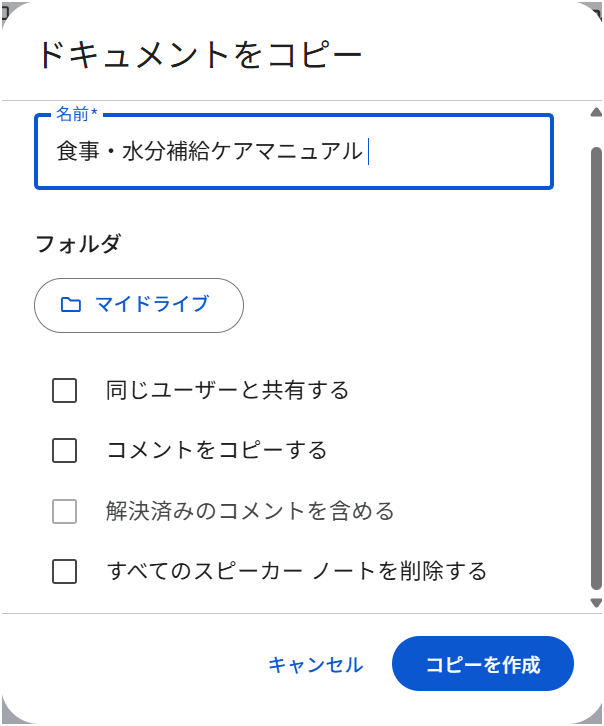Click the フォルダ section heading
Viewport: 604px width, 726px height.
coord(78,243)
